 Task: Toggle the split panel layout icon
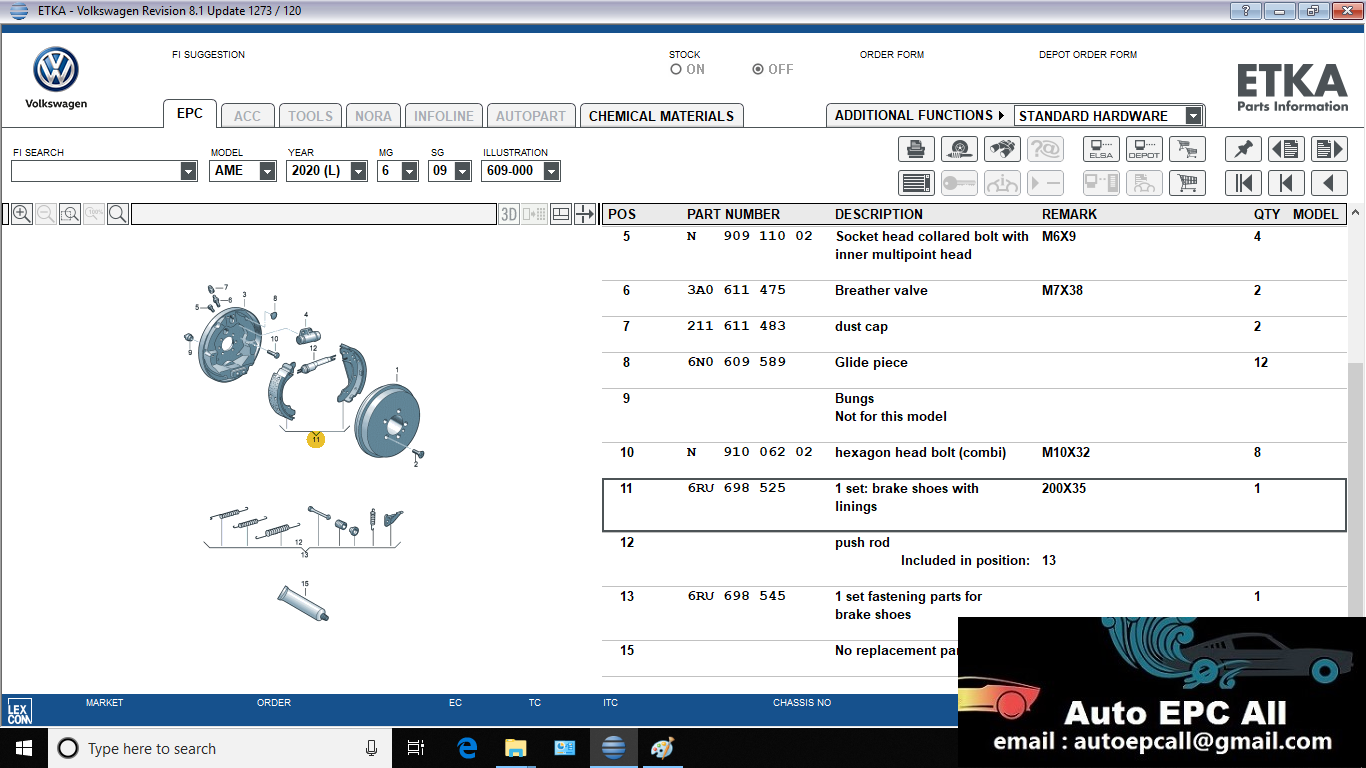561,214
